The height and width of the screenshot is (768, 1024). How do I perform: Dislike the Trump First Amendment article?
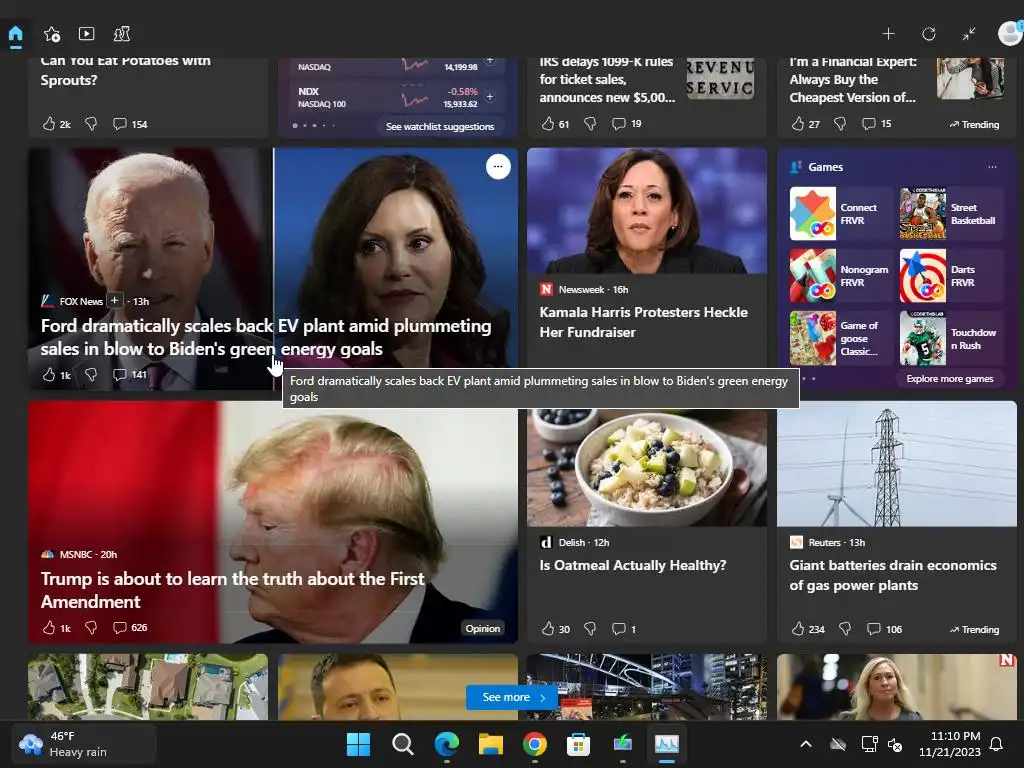pos(91,628)
